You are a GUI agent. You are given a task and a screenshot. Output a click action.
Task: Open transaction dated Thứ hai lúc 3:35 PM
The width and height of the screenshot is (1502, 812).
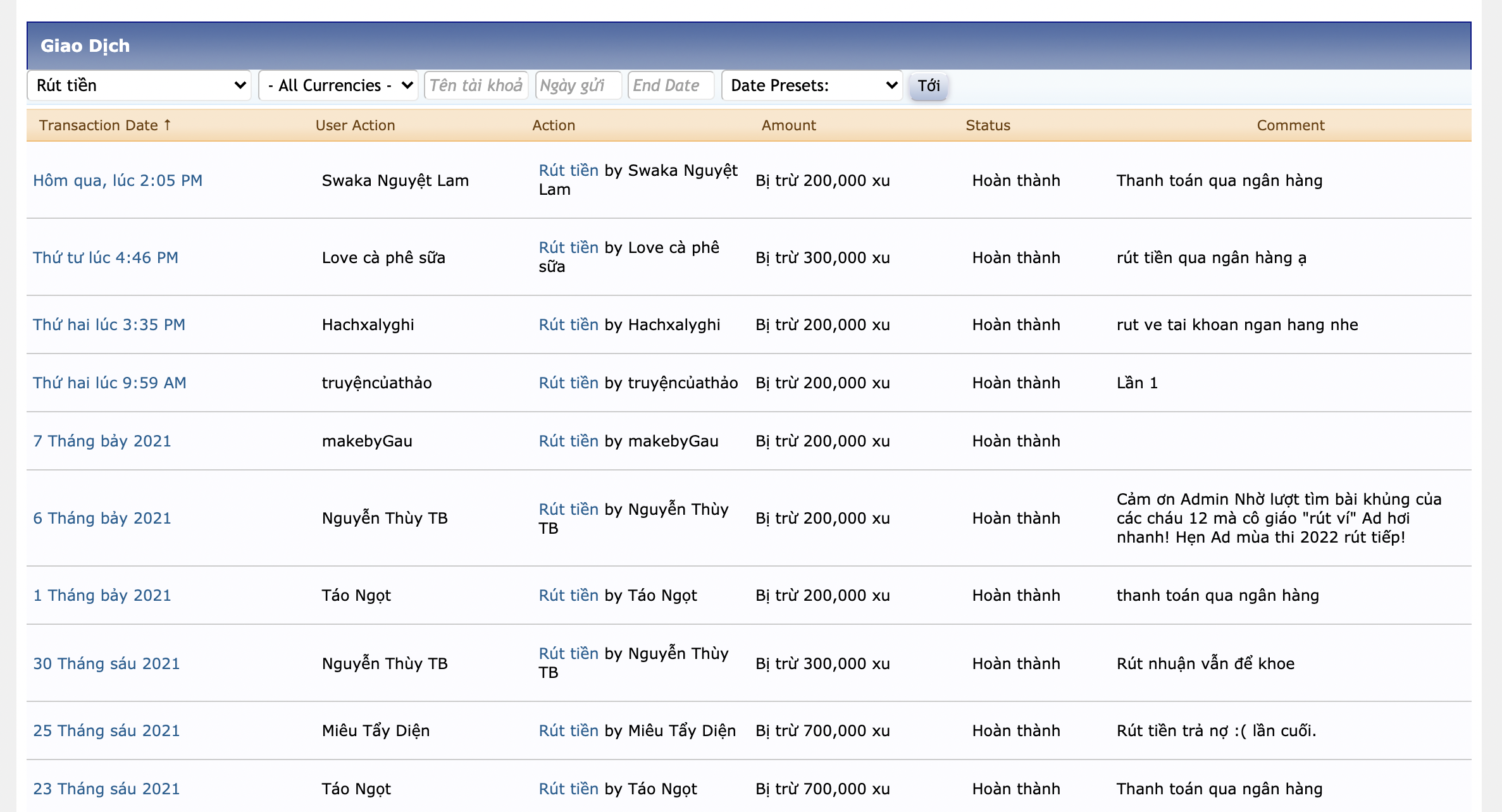tap(109, 325)
